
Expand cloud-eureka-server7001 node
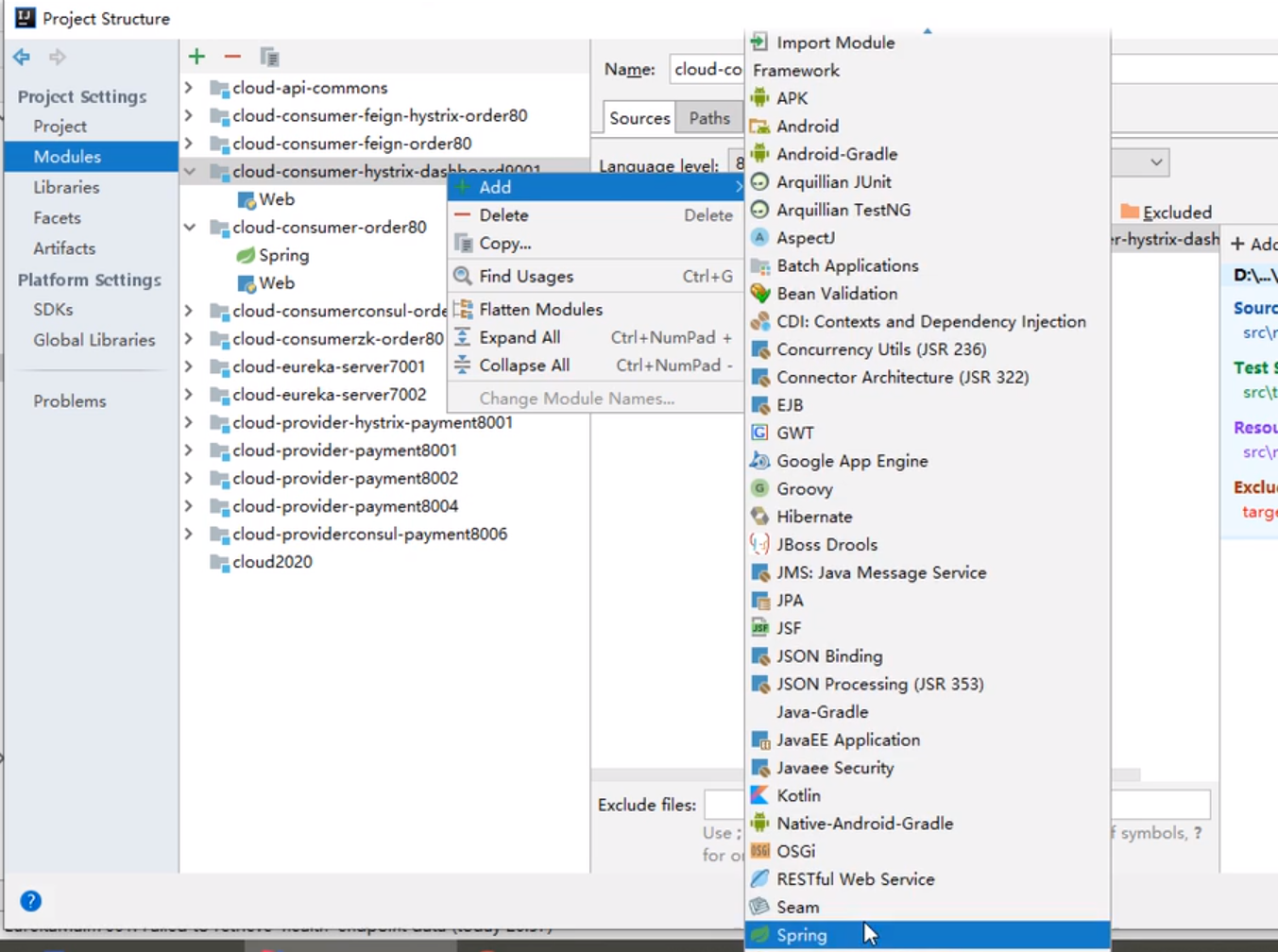pyautogui.click(x=189, y=366)
